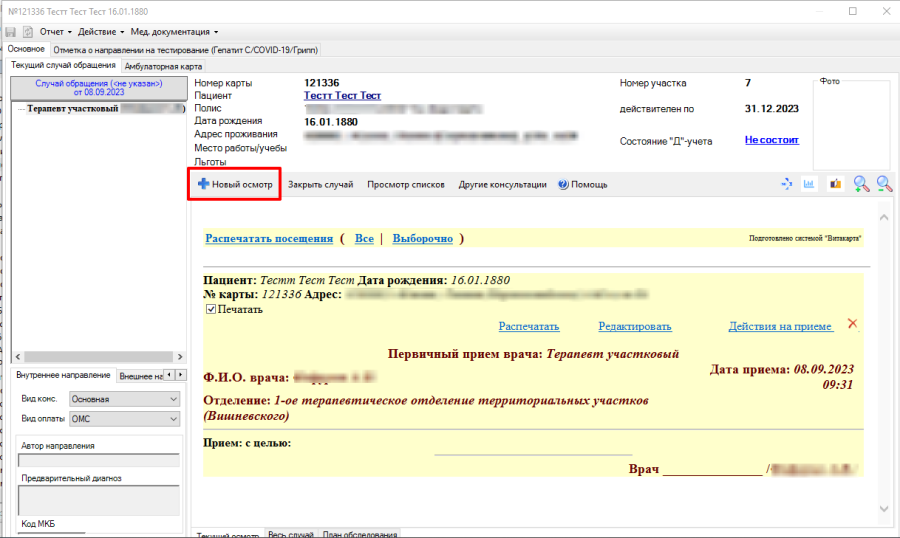The width and height of the screenshot is (900, 538).
Task: Click the refresh document icon in toolbar
Action: pyautogui.click(x=26, y=32)
